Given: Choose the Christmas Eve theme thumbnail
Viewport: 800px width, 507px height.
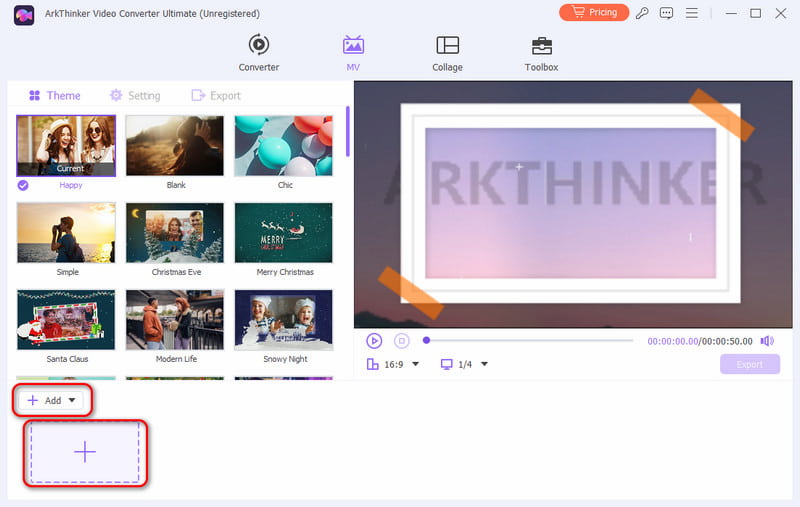Looking at the screenshot, I should coord(174,233).
